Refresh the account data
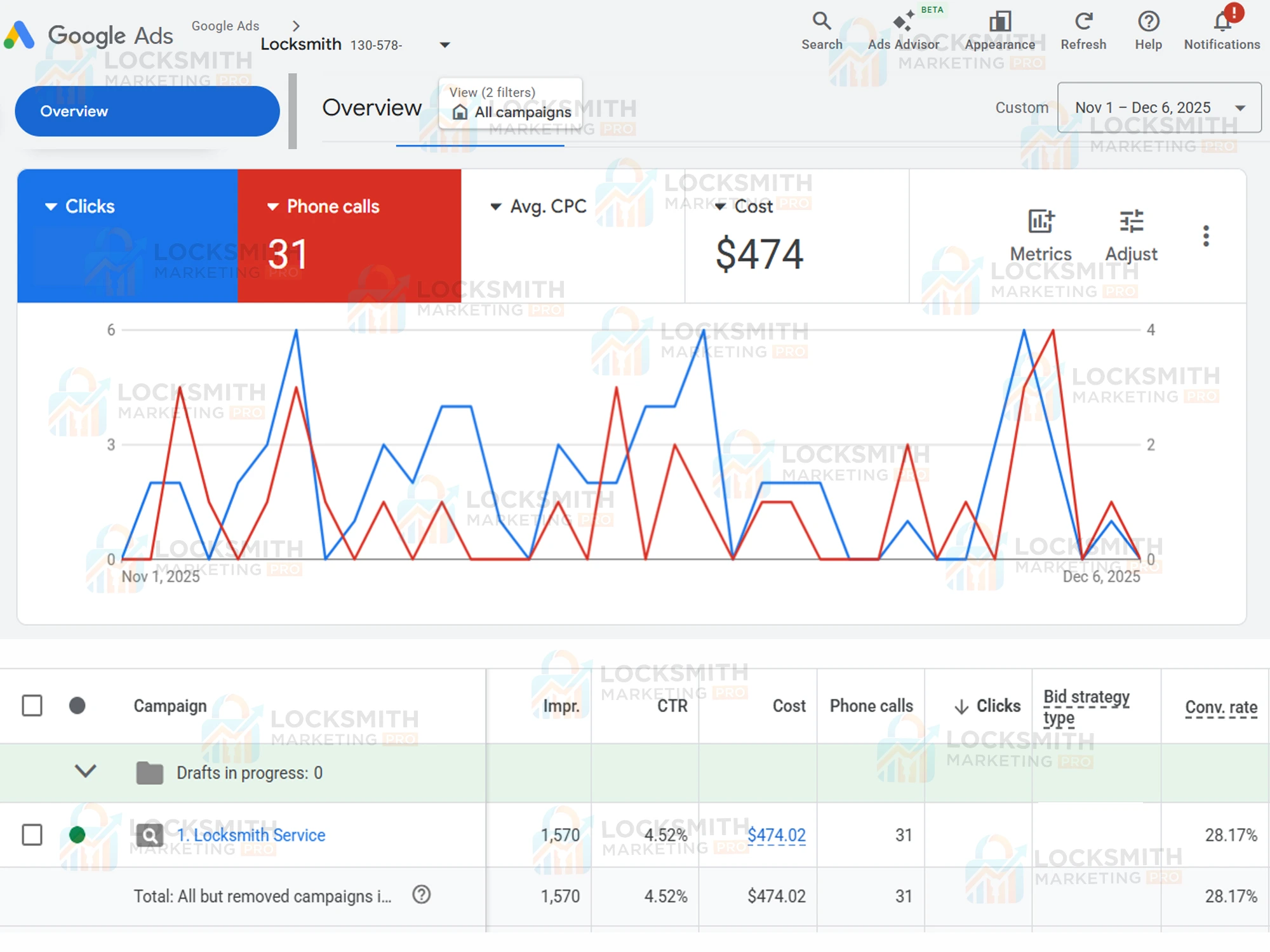The width and height of the screenshot is (1270, 952). 1083,27
